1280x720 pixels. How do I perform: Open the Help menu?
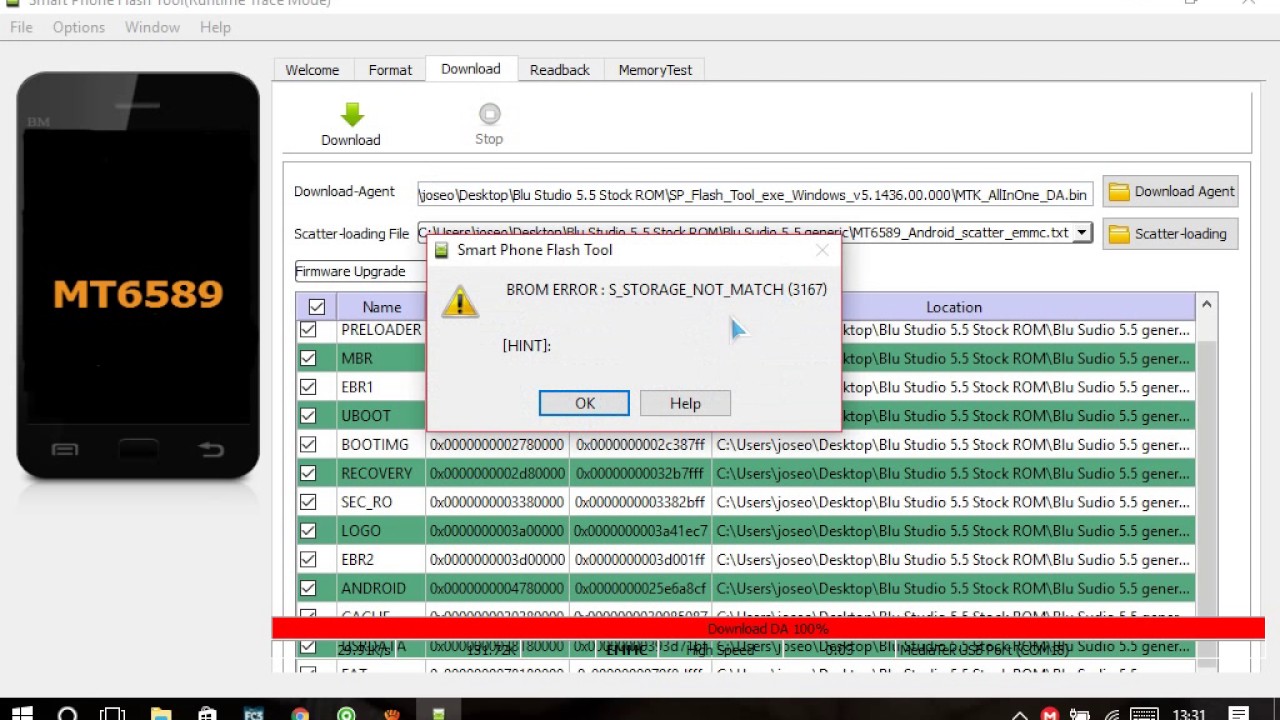tap(215, 27)
